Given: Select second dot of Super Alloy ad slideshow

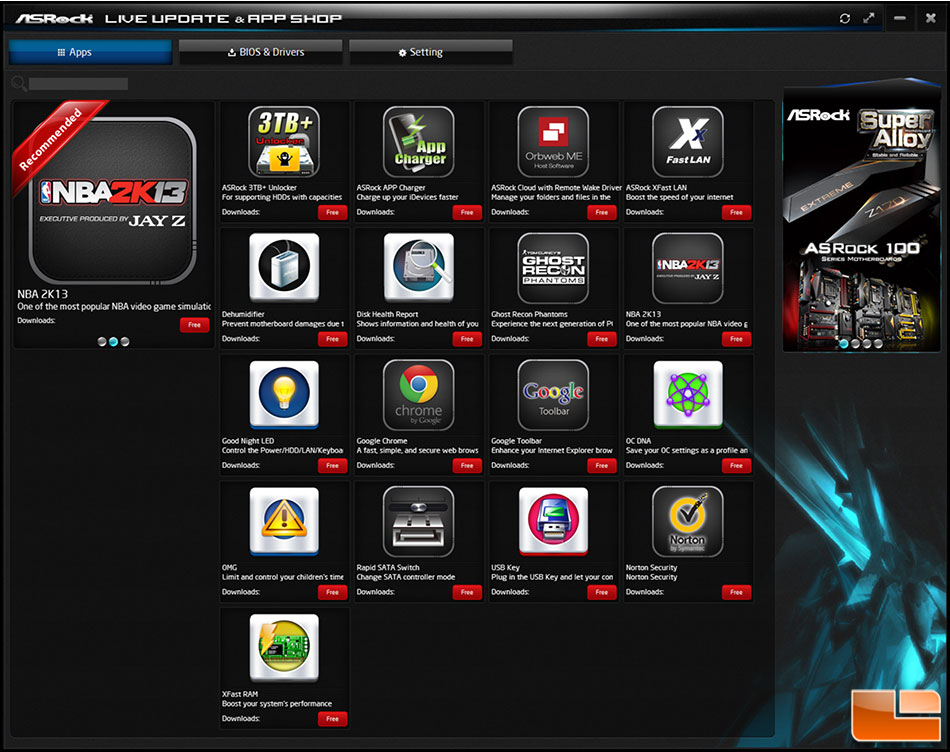Looking at the screenshot, I should pyautogui.click(x=855, y=344).
